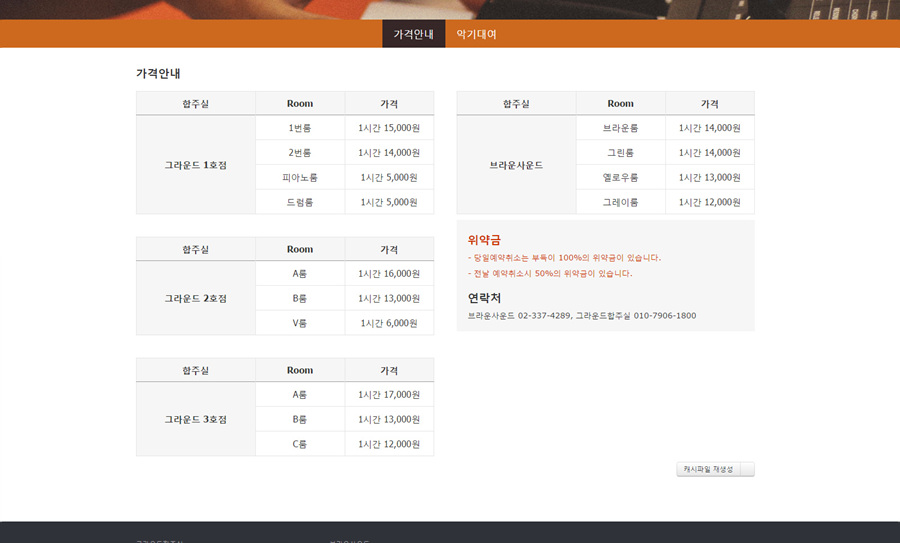The height and width of the screenshot is (543, 900).
Task: Select the 옐로우룸 room cell
Action: [620, 177]
